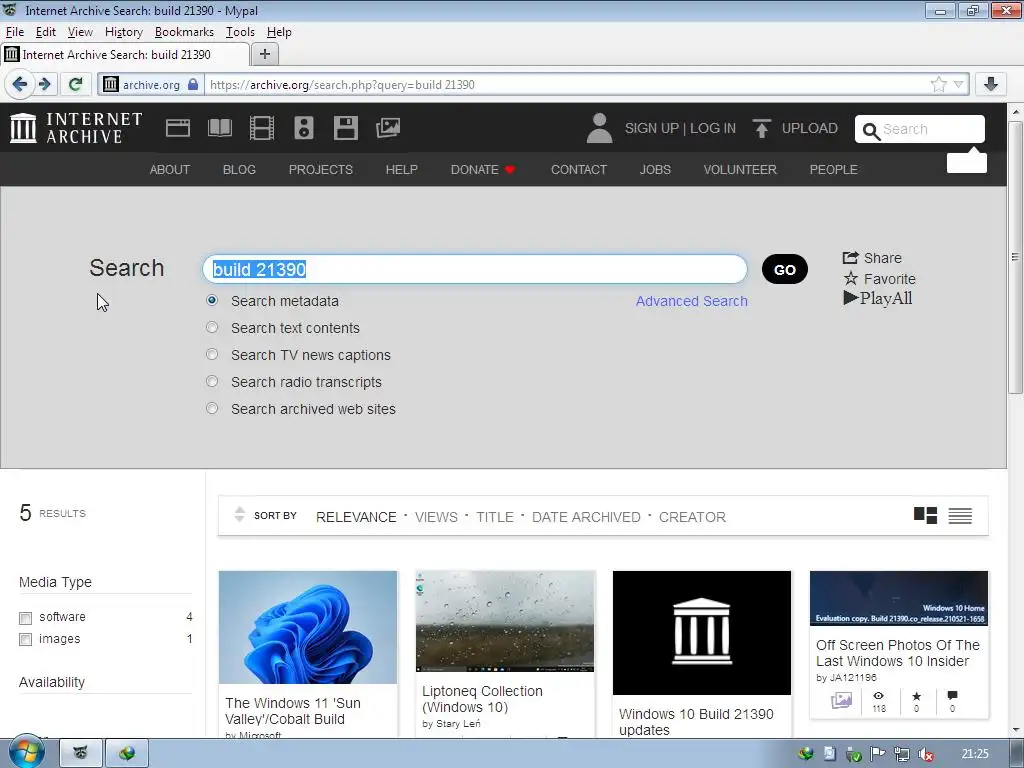Screen dimensions: 1024x768
Task: Open the DONATE link
Action: tap(483, 169)
